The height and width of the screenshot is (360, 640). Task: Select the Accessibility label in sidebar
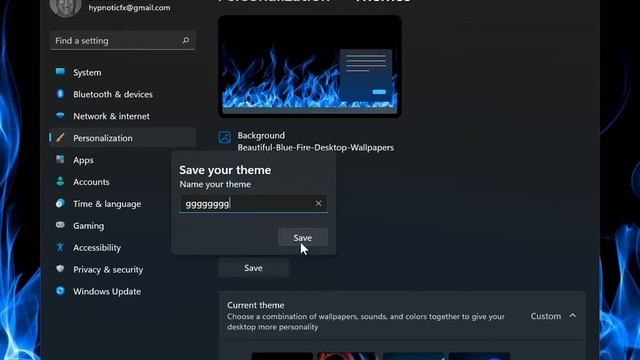click(97, 247)
